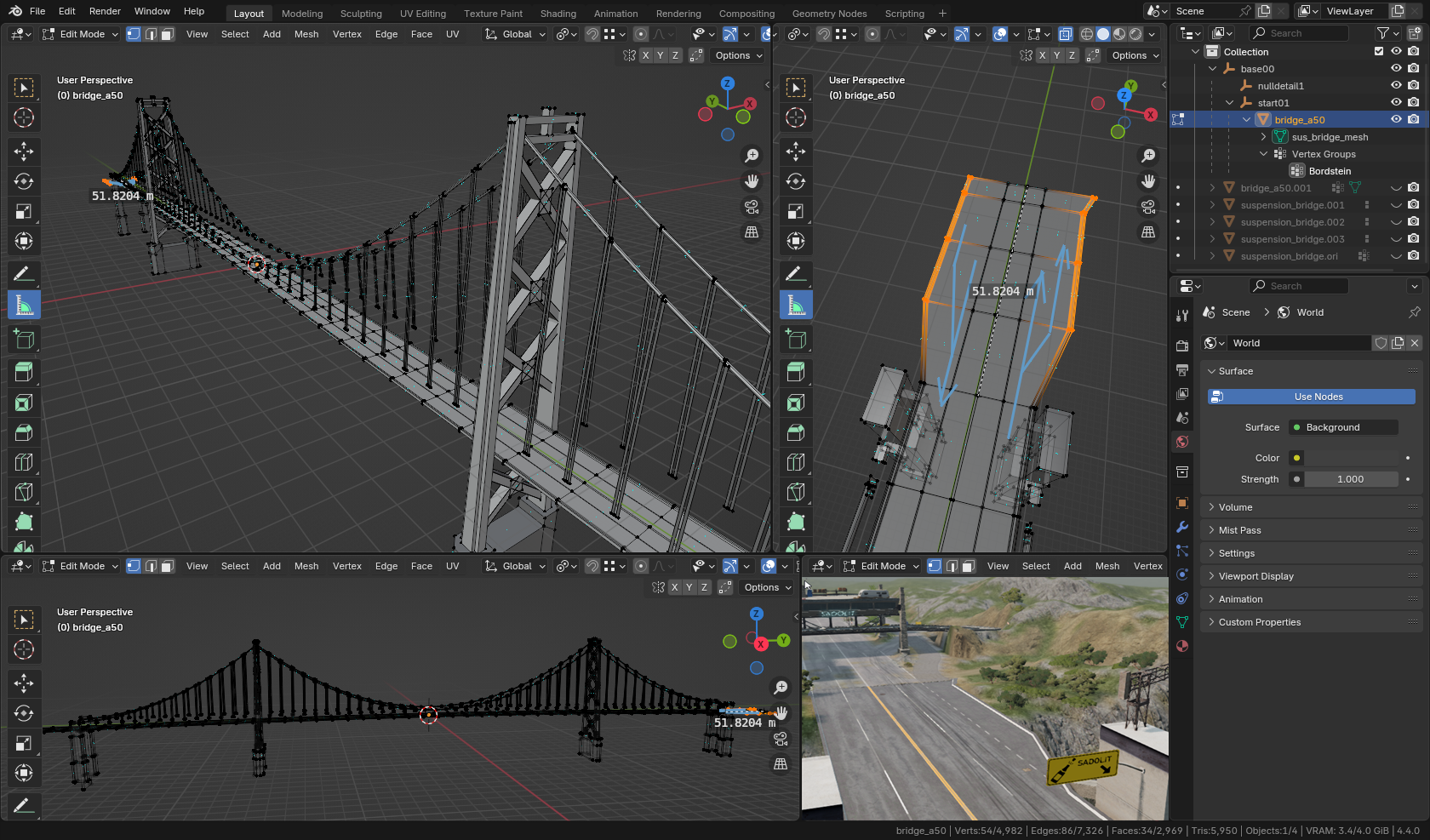Hide bridge_a50 object in outliner
Image resolution: width=1430 pixels, height=840 pixels.
(1396, 120)
